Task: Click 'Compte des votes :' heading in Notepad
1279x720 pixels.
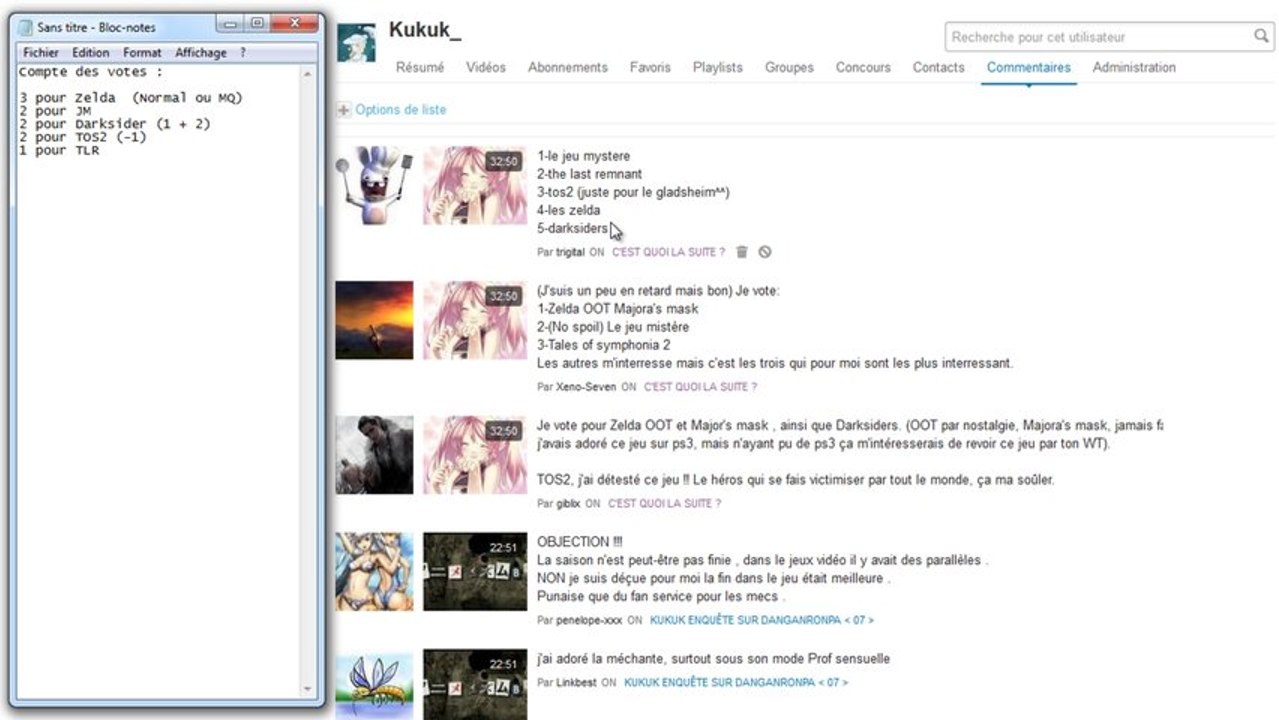Action: pos(91,72)
